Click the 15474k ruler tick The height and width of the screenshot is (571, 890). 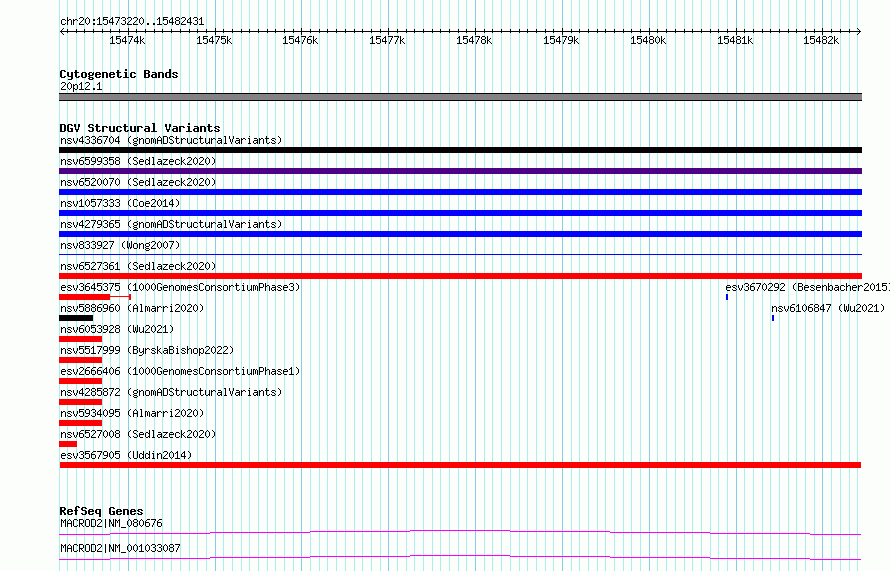click(127, 40)
